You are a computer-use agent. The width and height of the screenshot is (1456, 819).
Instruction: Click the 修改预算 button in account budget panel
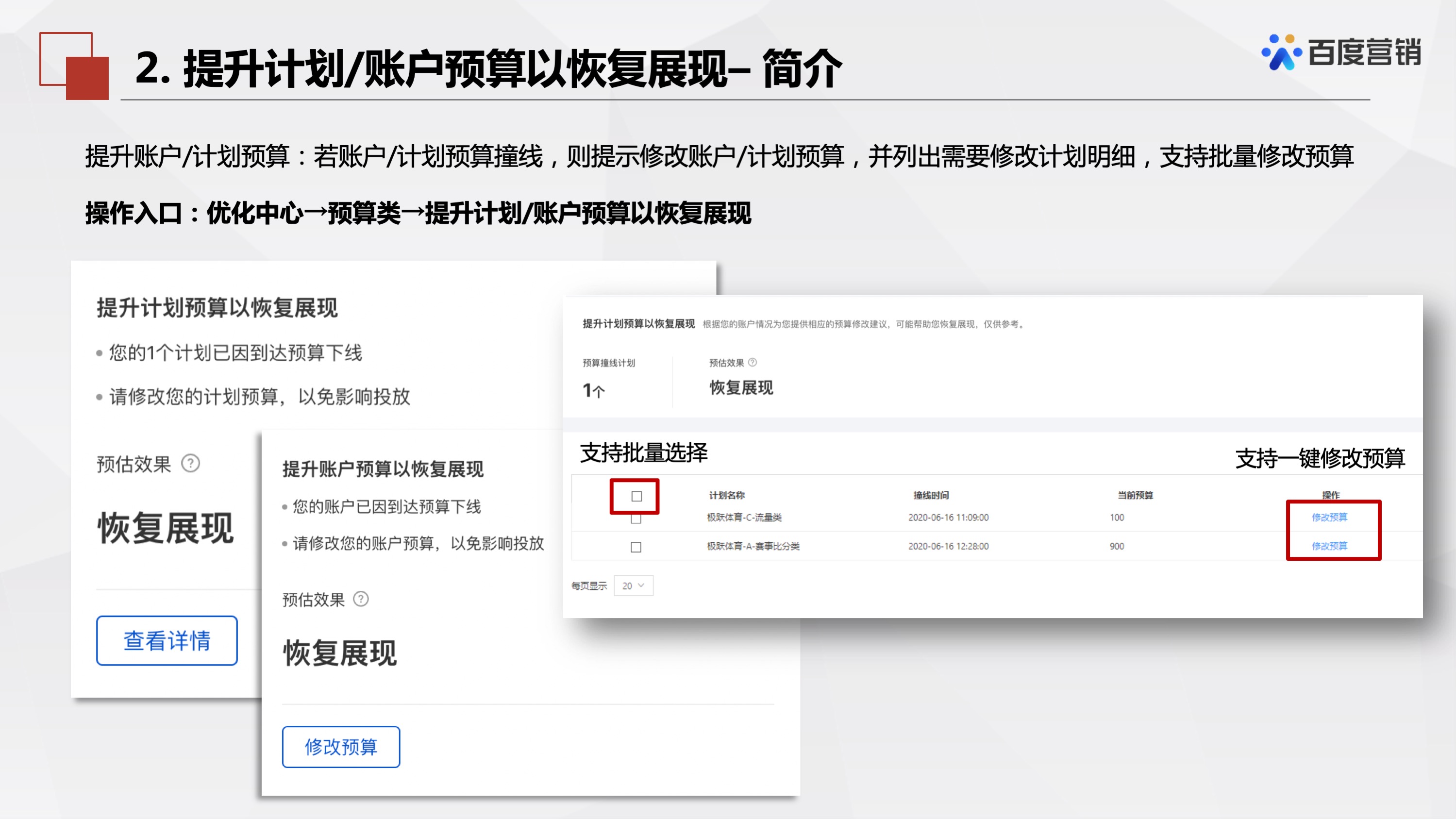click(341, 747)
